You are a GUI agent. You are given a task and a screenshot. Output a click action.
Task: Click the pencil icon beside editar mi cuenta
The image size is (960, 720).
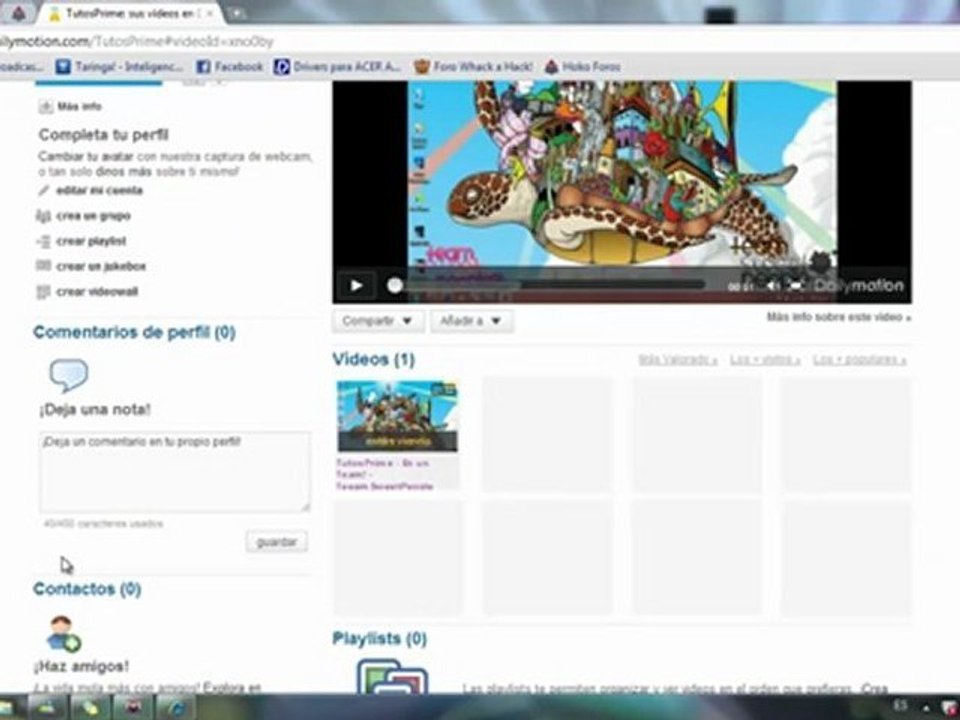coord(43,190)
